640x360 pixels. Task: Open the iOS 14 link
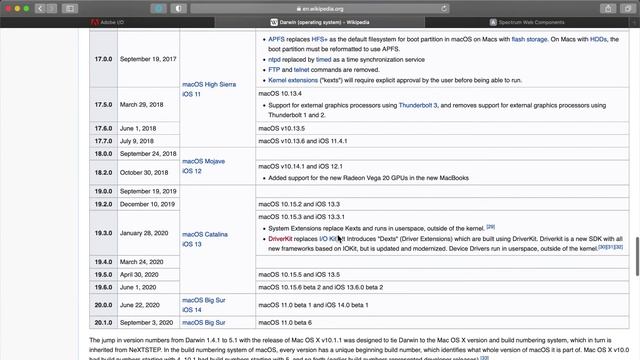(x=191, y=309)
